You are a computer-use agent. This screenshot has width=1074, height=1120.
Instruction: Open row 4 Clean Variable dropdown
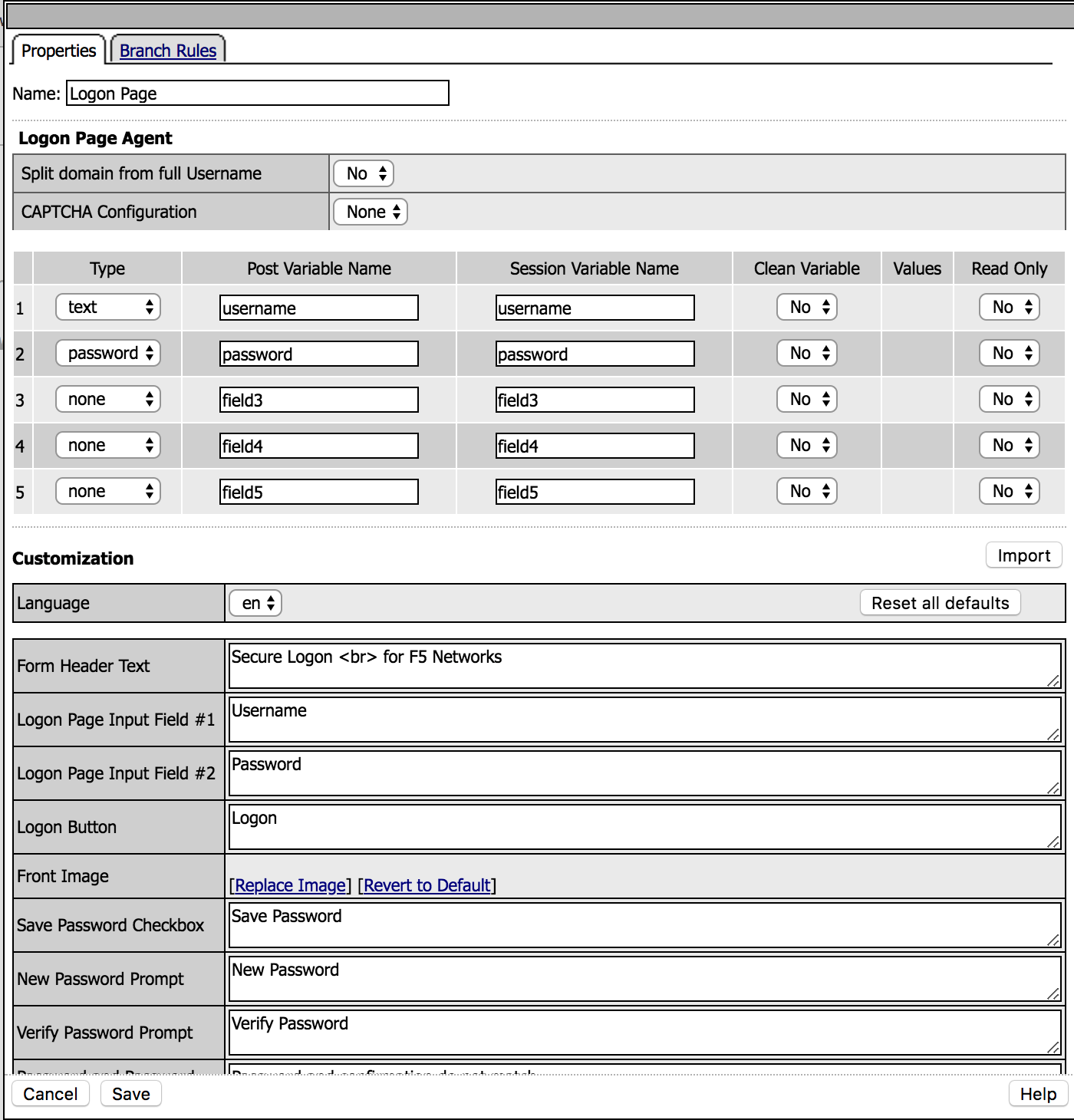[x=807, y=446]
